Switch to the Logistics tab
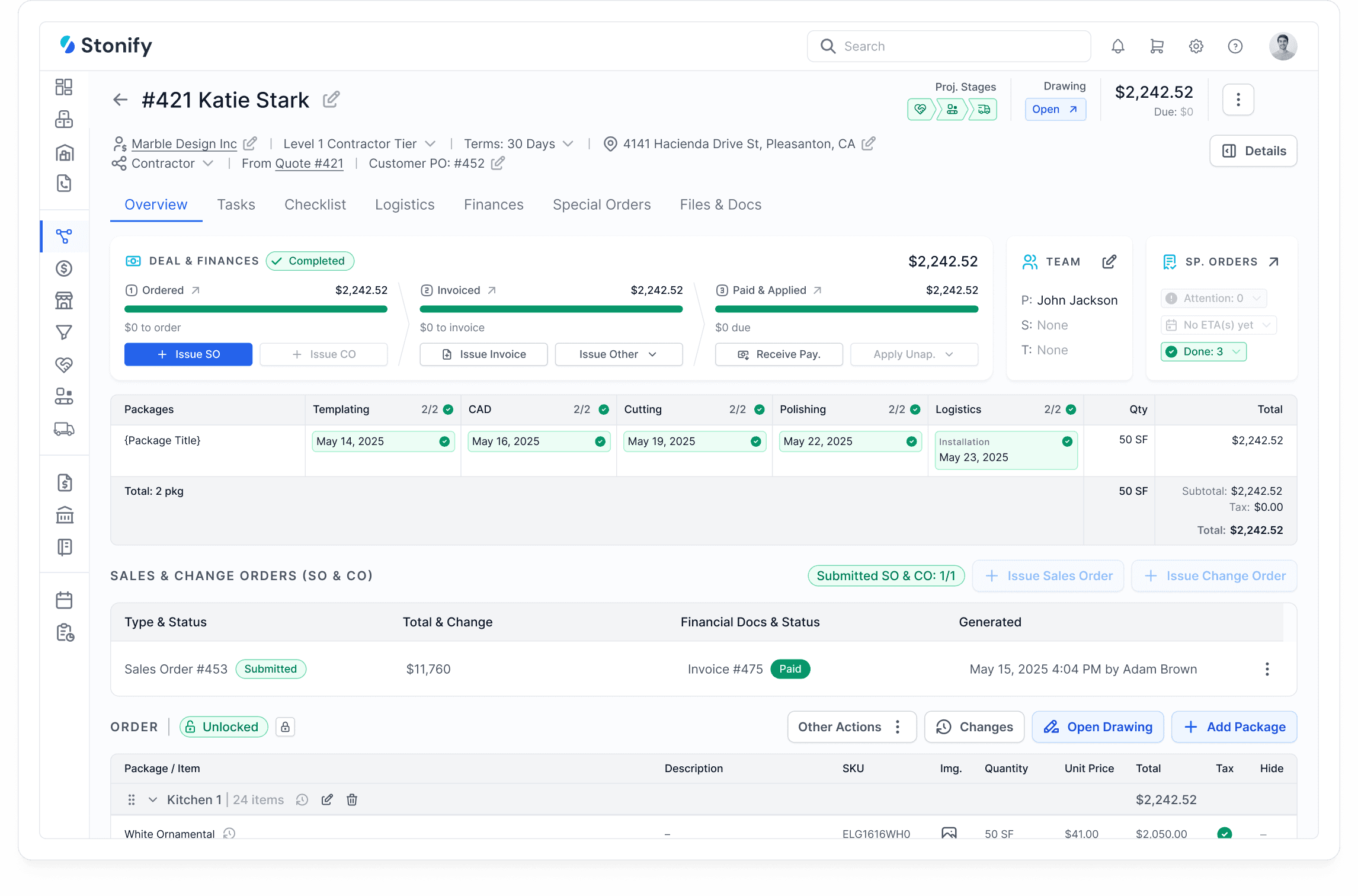Screen dimensions: 1358x896 [405, 204]
